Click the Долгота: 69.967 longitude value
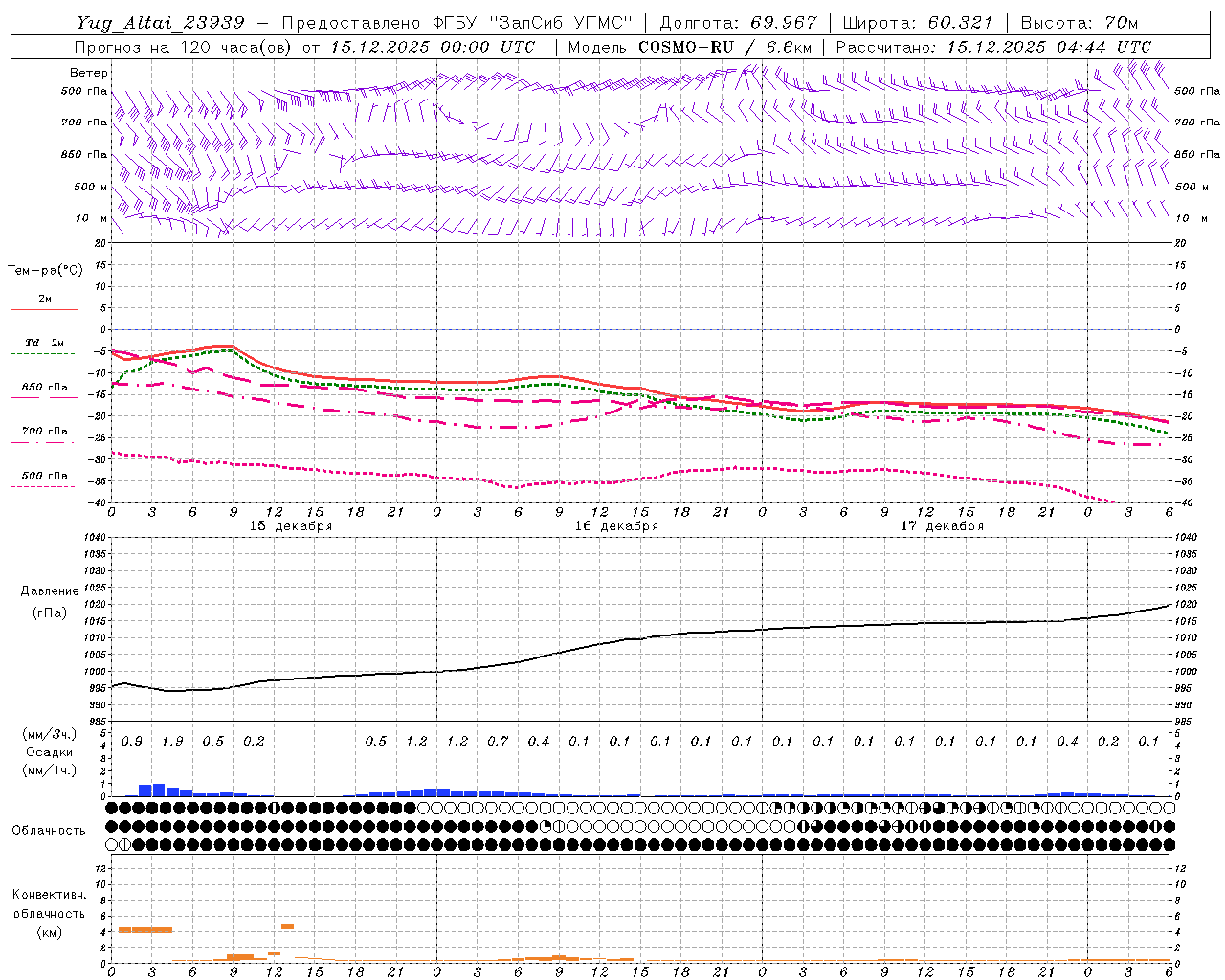The width and height of the screenshot is (1225, 980). click(738, 23)
